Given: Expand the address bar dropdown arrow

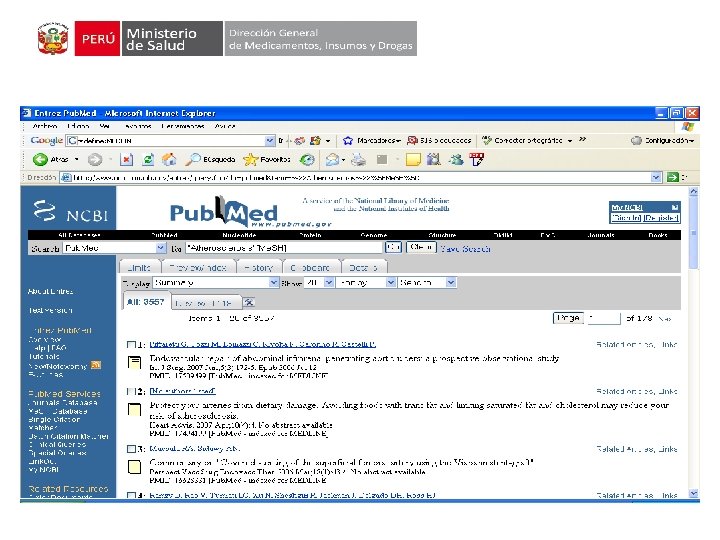Looking at the screenshot, I should coord(656,177).
